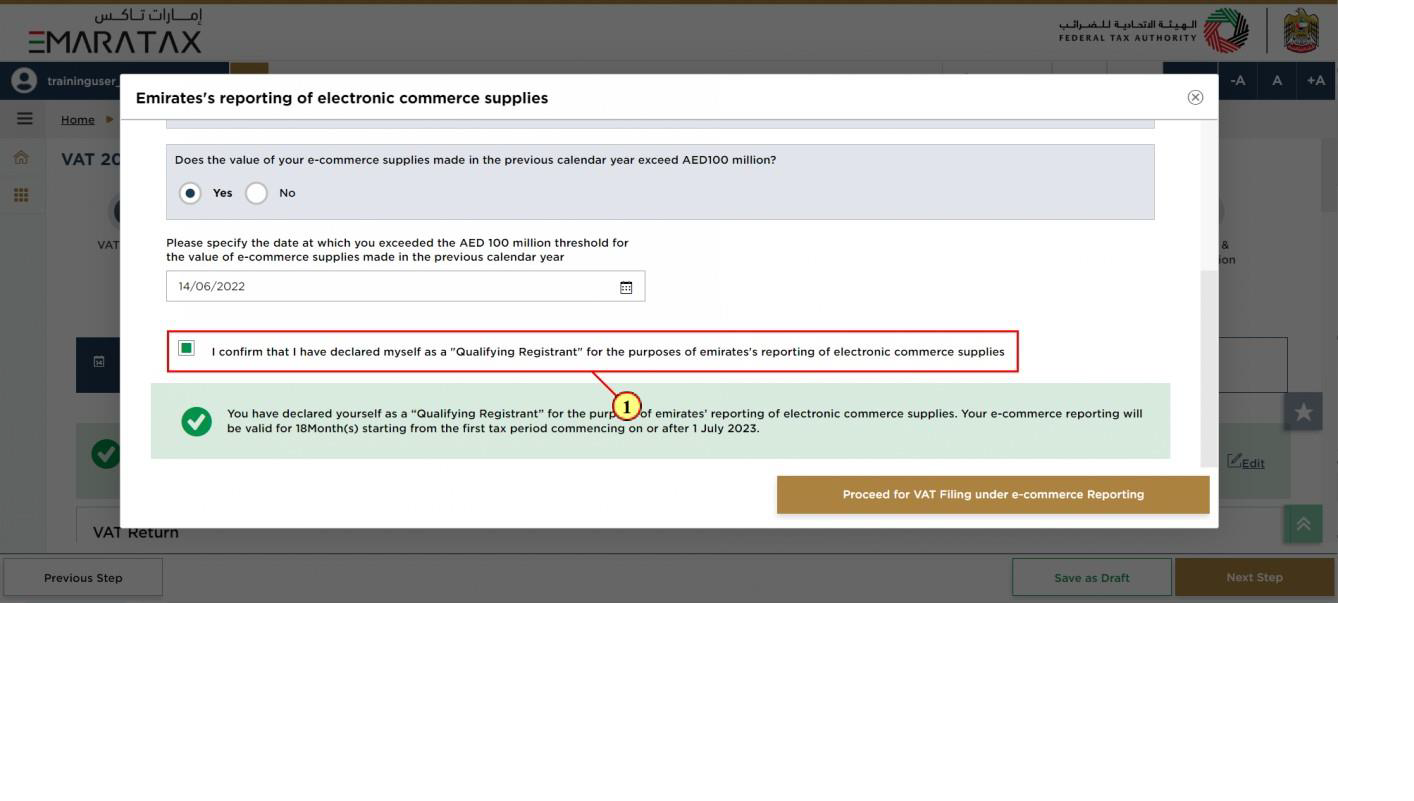Click the threshold date input field

pos(405,286)
